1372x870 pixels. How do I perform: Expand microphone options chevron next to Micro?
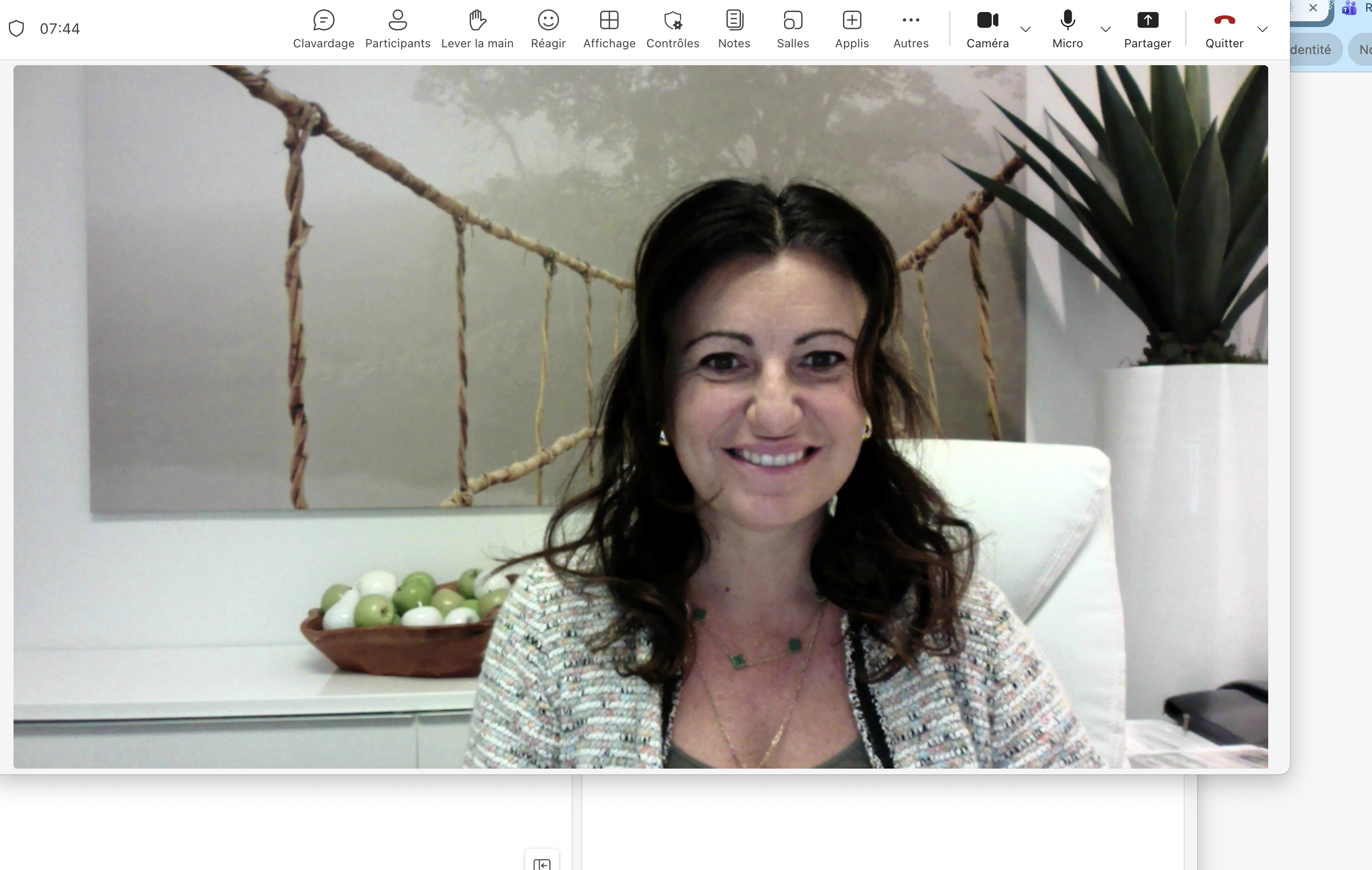coord(1106,29)
